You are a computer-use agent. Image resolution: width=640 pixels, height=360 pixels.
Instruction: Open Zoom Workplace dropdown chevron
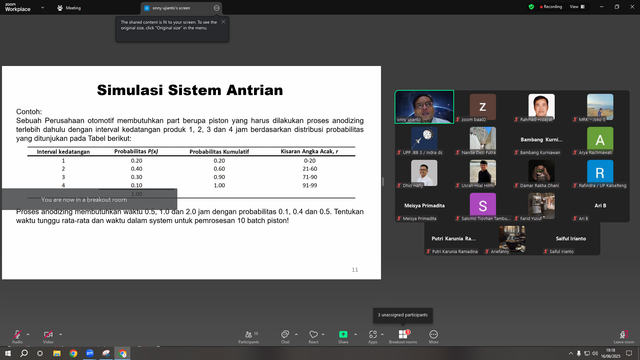click(42, 7)
